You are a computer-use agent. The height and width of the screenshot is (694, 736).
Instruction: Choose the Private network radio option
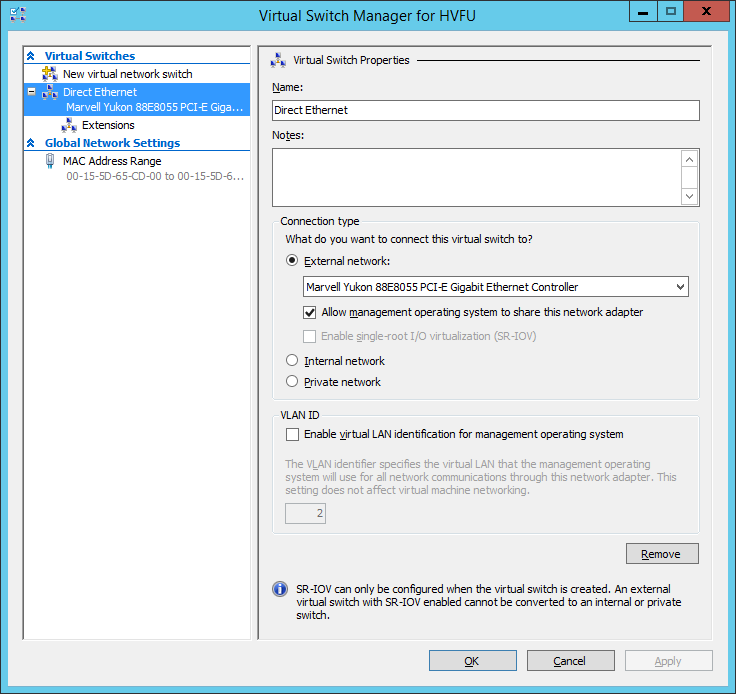click(x=292, y=382)
